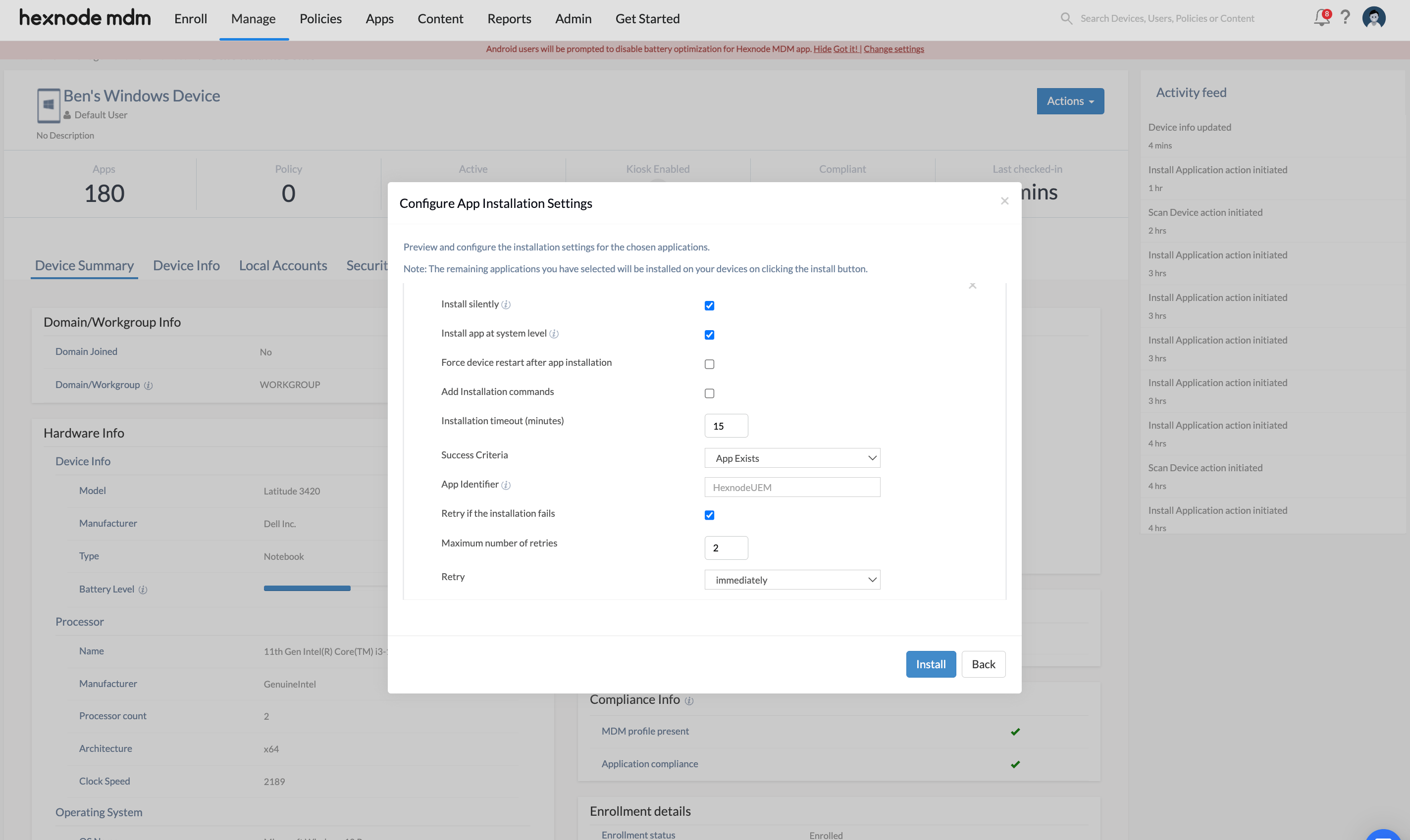The image size is (1410, 840).
Task: Open the Policies menu
Action: (x=320, y=19)
